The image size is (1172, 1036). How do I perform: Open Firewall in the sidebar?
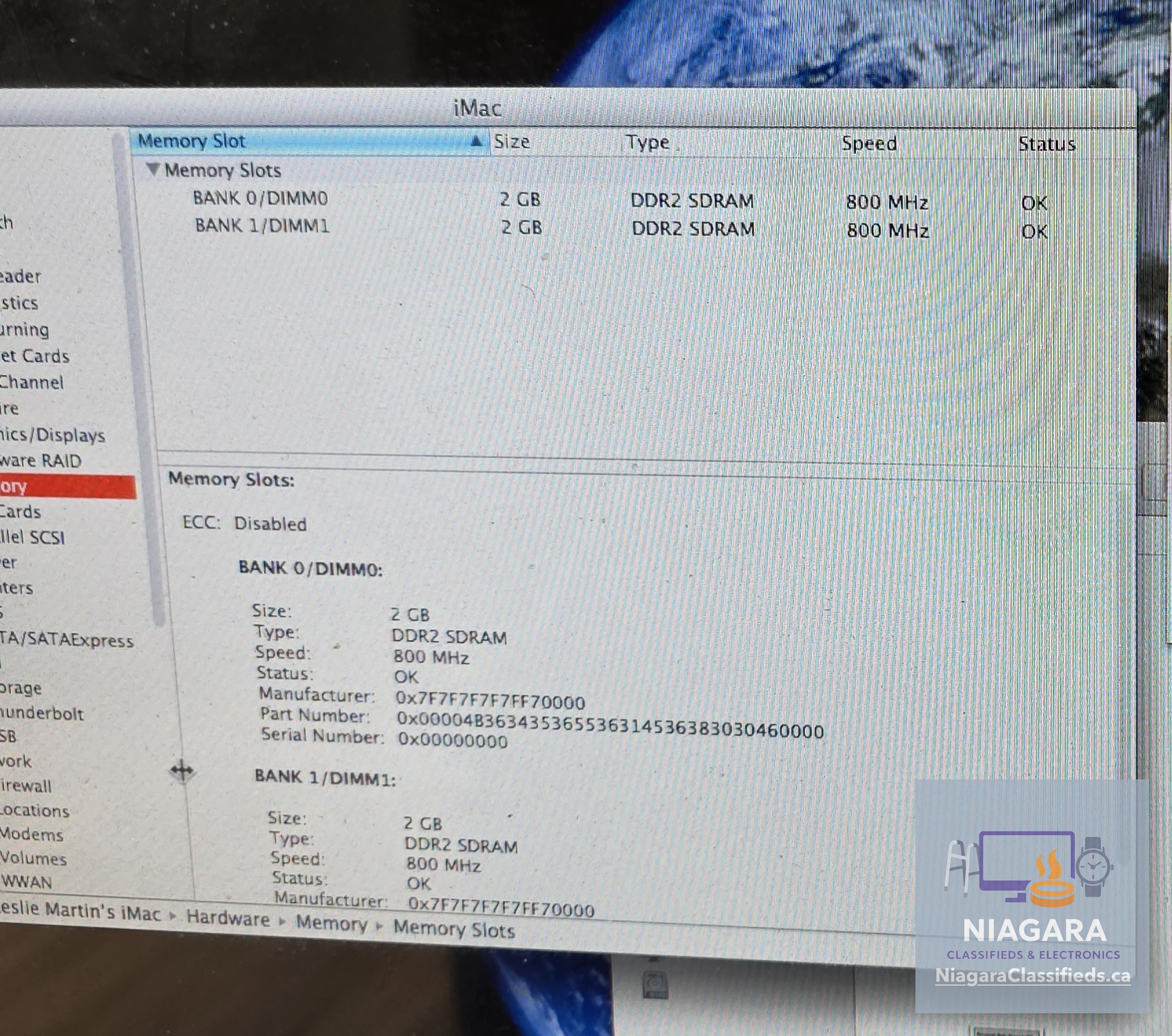(26, 786)
